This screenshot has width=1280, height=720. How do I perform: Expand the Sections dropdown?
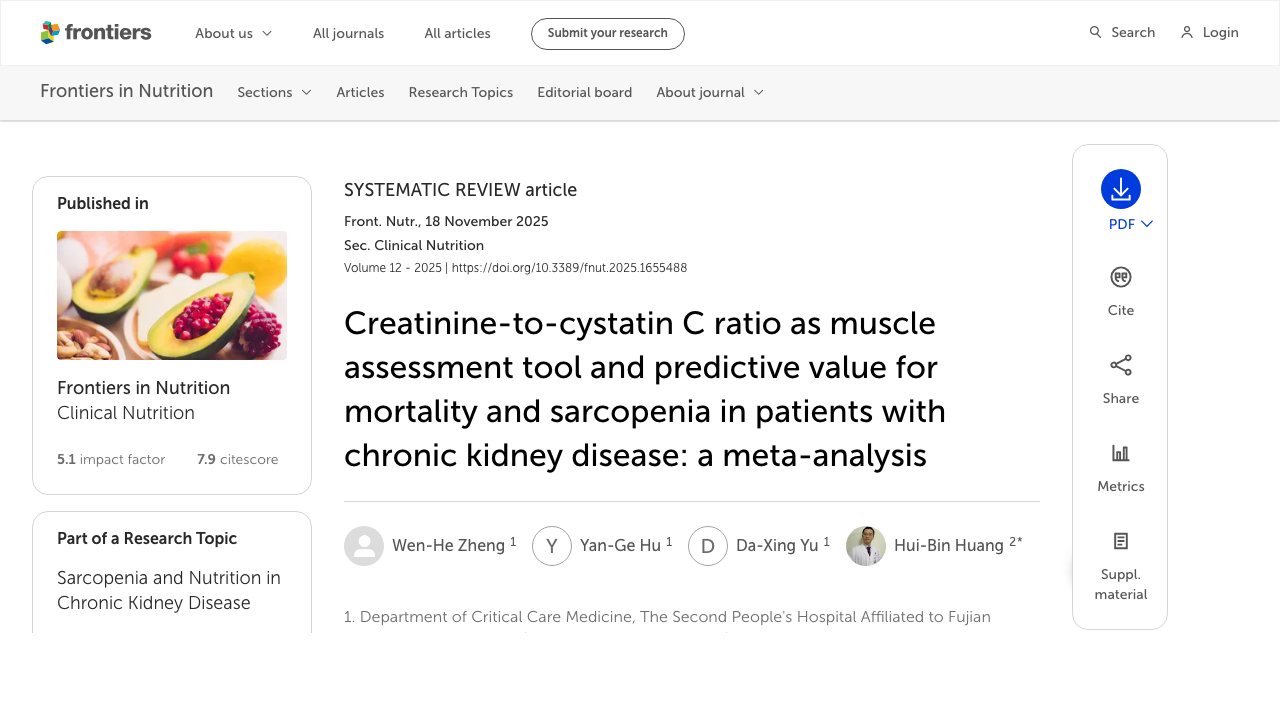275,92
